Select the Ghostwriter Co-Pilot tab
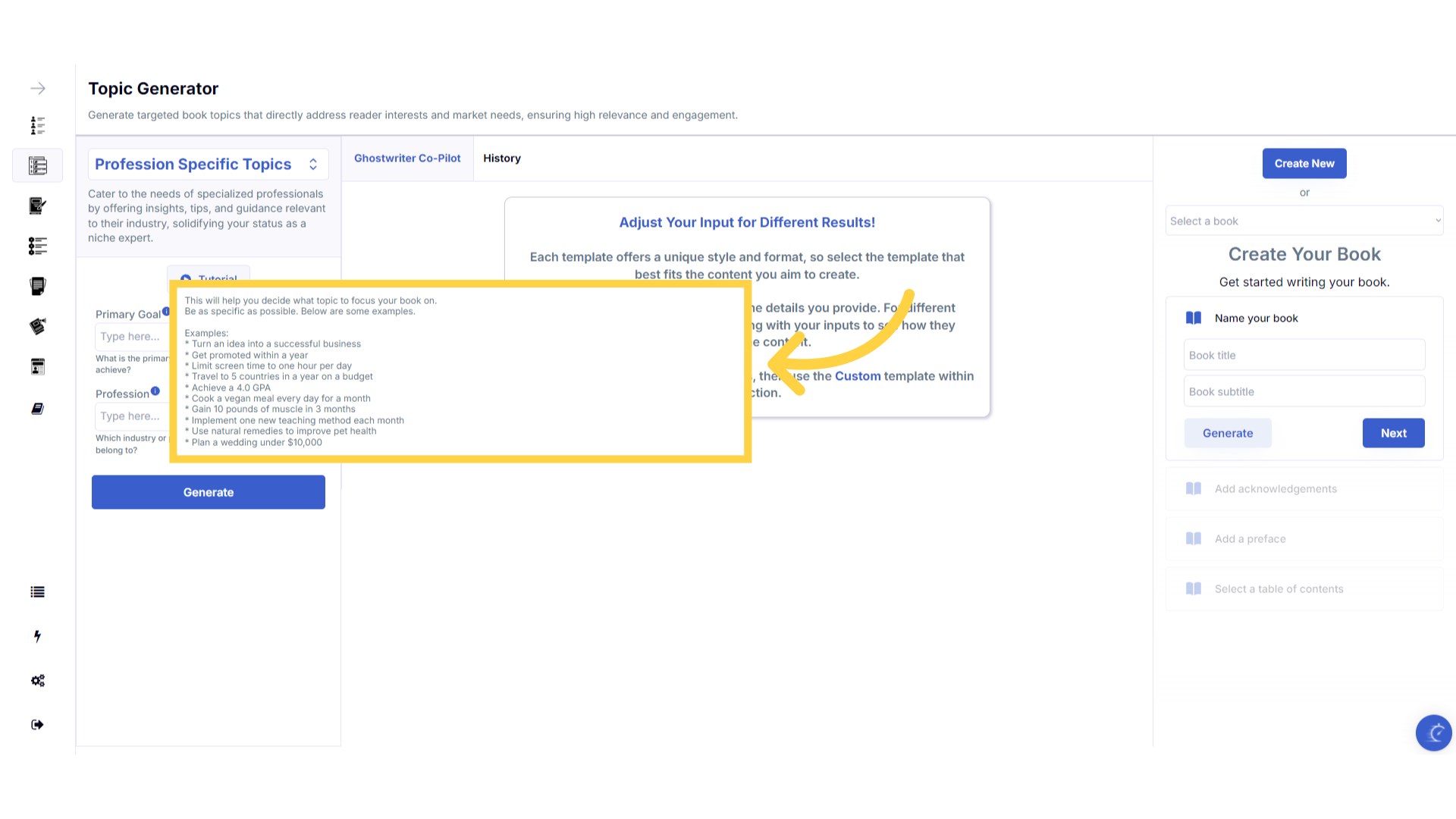The height and width of the screenshot is (819, 1456). 407,158
